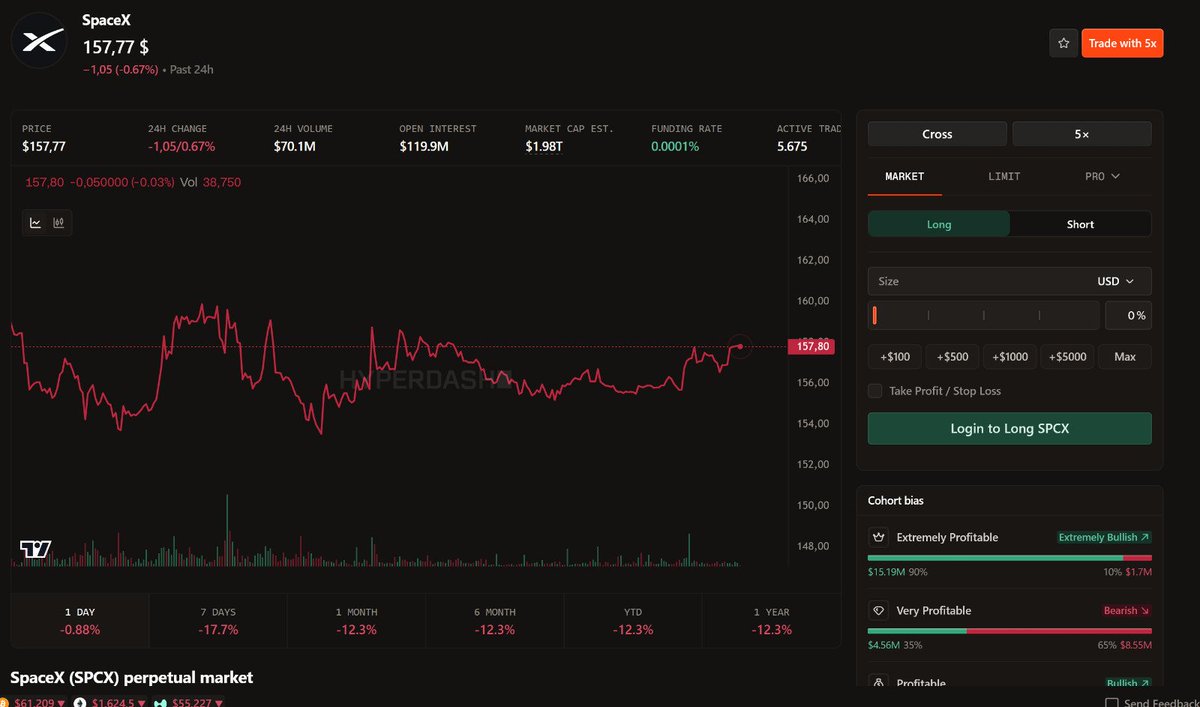Switch to the MARKET order tab

click(905, 176)
